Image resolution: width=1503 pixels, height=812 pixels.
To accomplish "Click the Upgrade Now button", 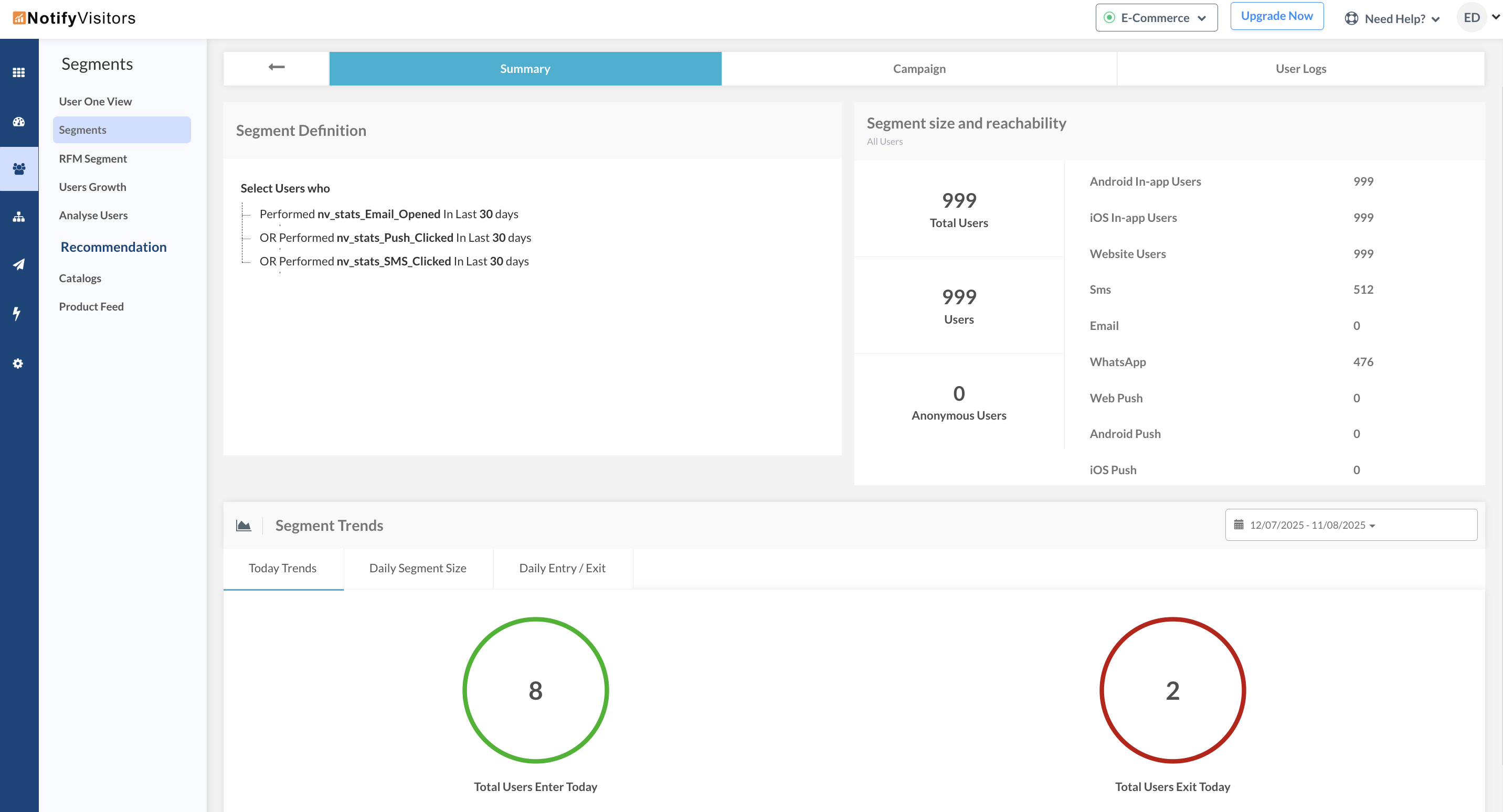I will point(1276,16).
